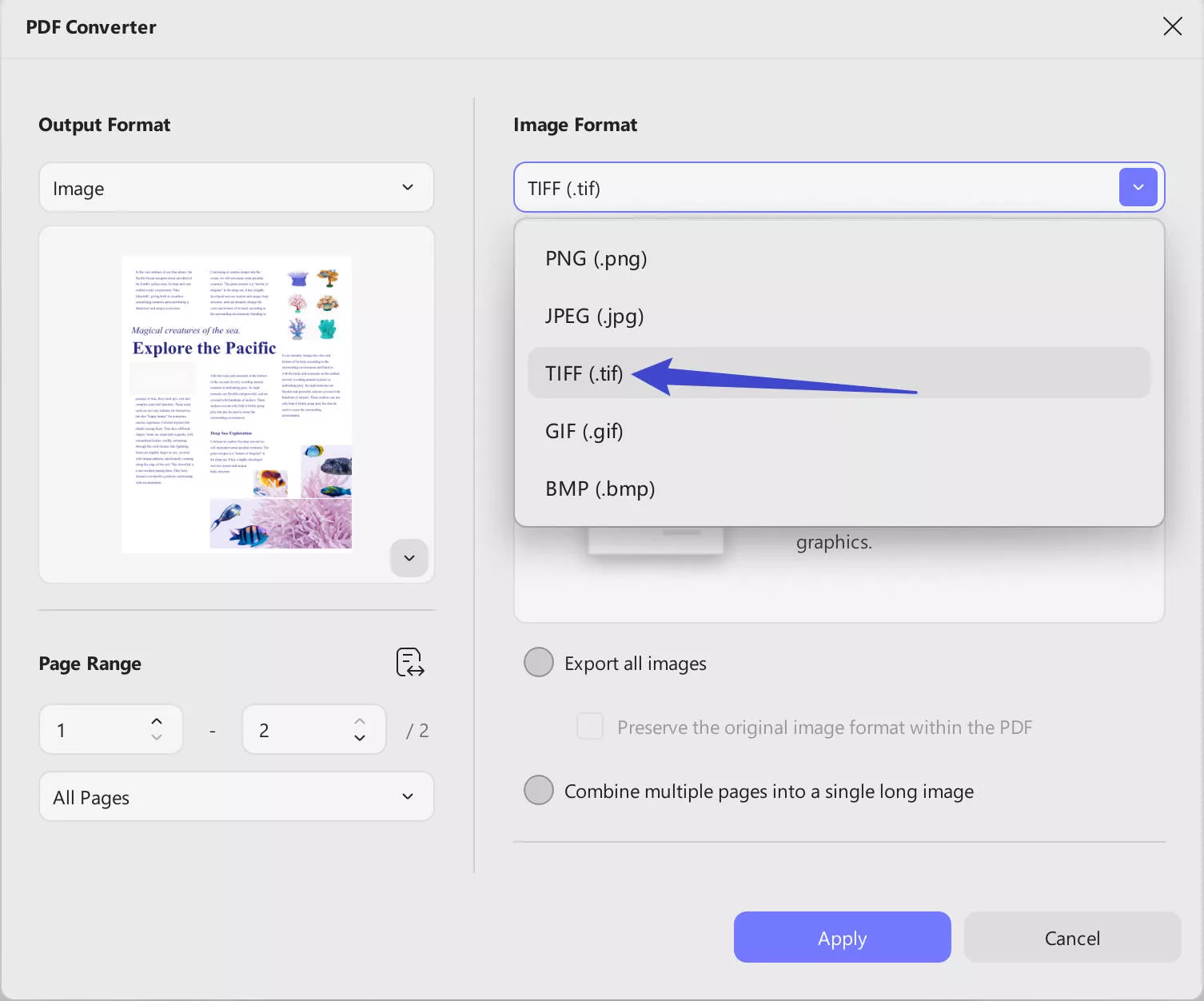Enable the Export all images option
The height and width of the screenshot is (1001, 1204).
[x=539, y=662]
